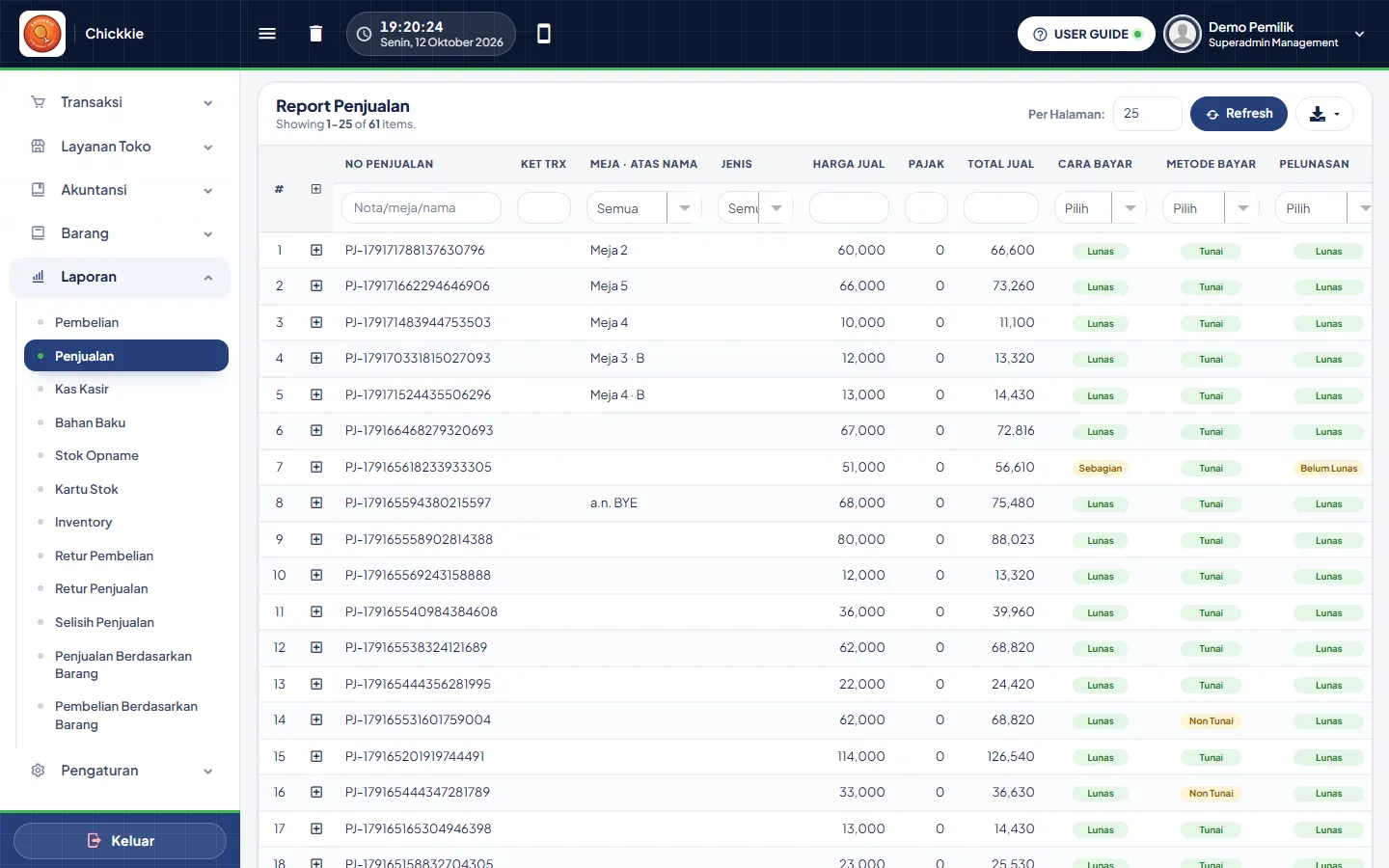Expand row details for PJ-179165531601759004
The width and height of the screenshot is (1389, 868).
pos(316,719)
